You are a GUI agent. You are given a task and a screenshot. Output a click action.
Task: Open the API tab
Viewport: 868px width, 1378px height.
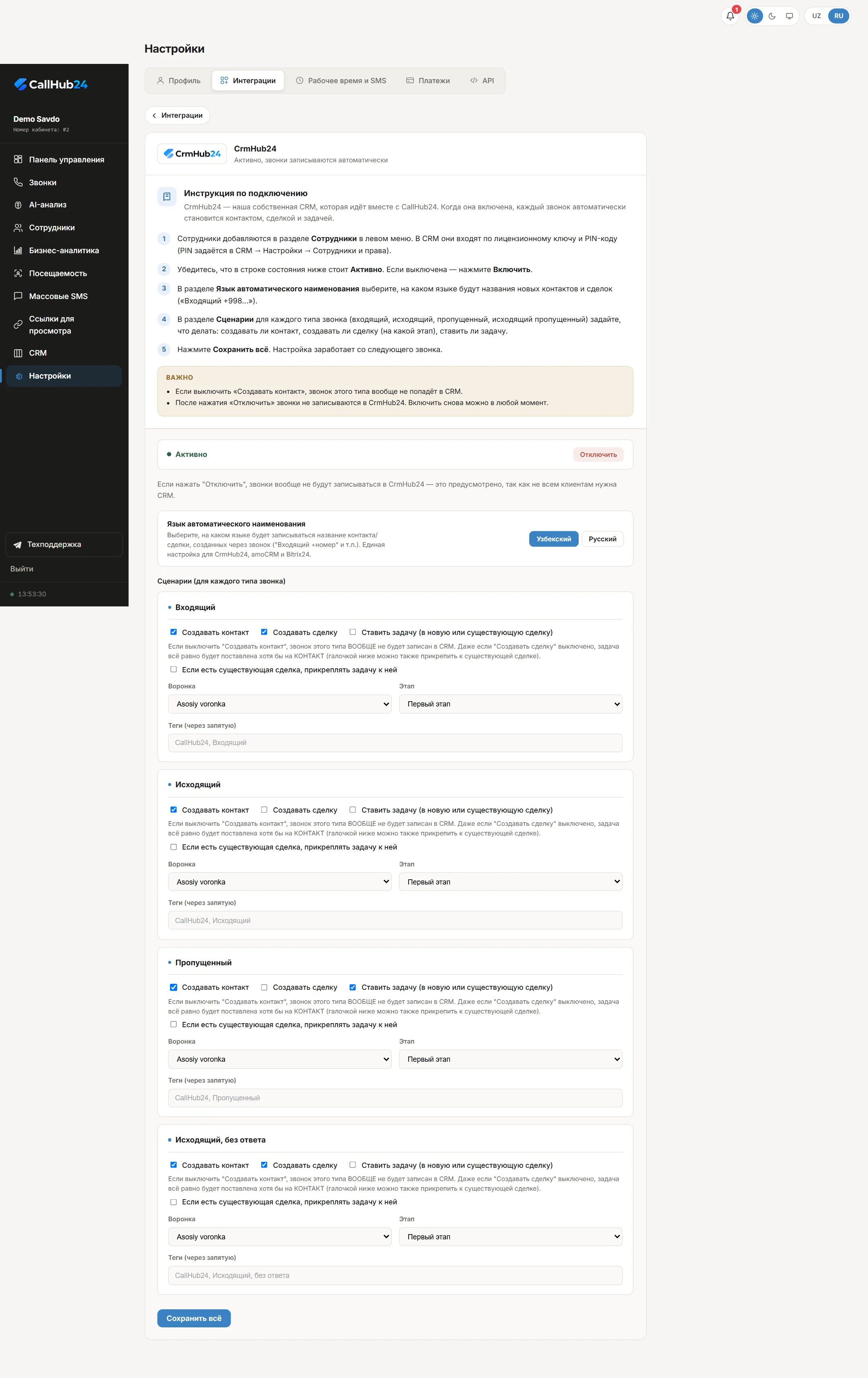(482, 81)
